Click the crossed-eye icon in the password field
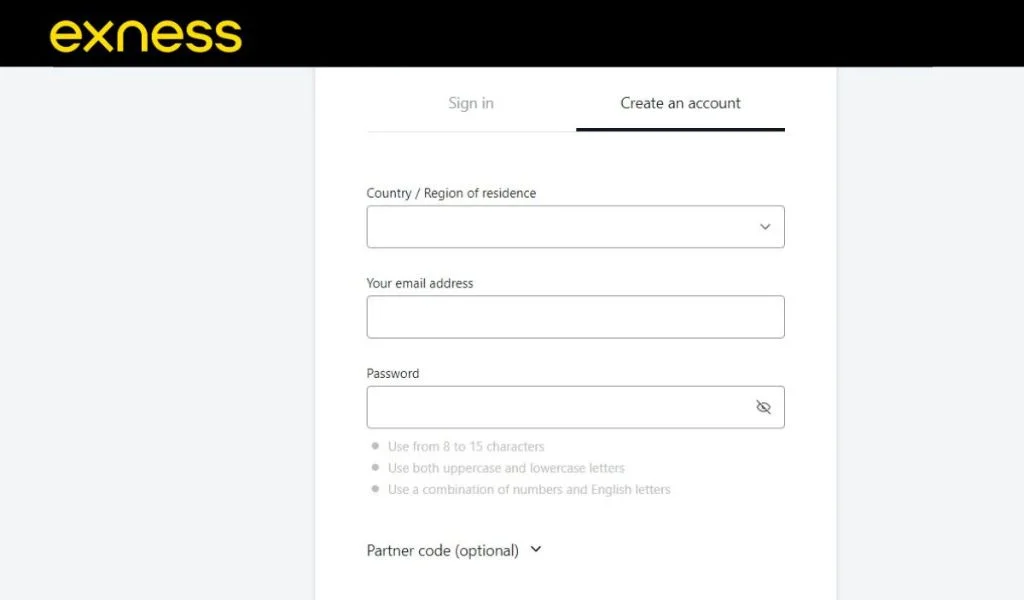Viewport: 1024px width, 600px height. [763, 406]
